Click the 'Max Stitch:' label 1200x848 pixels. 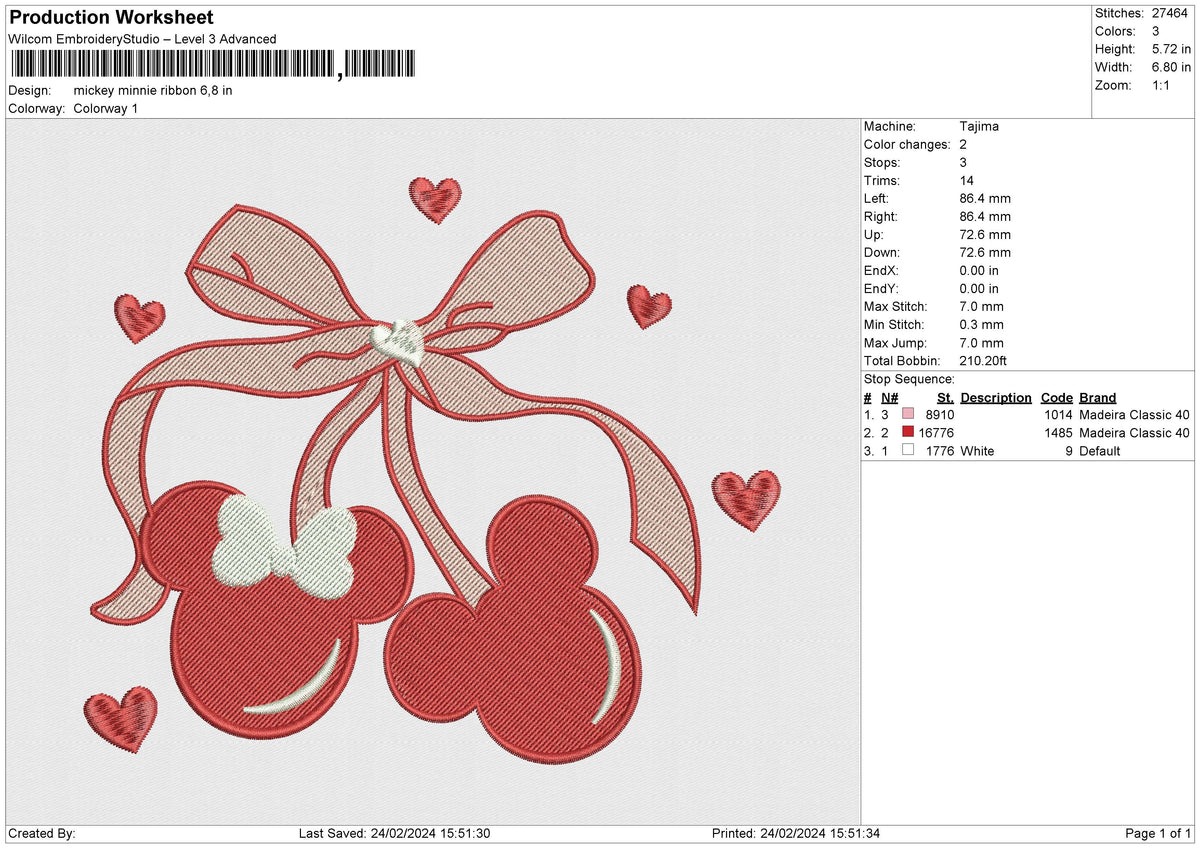895,307
